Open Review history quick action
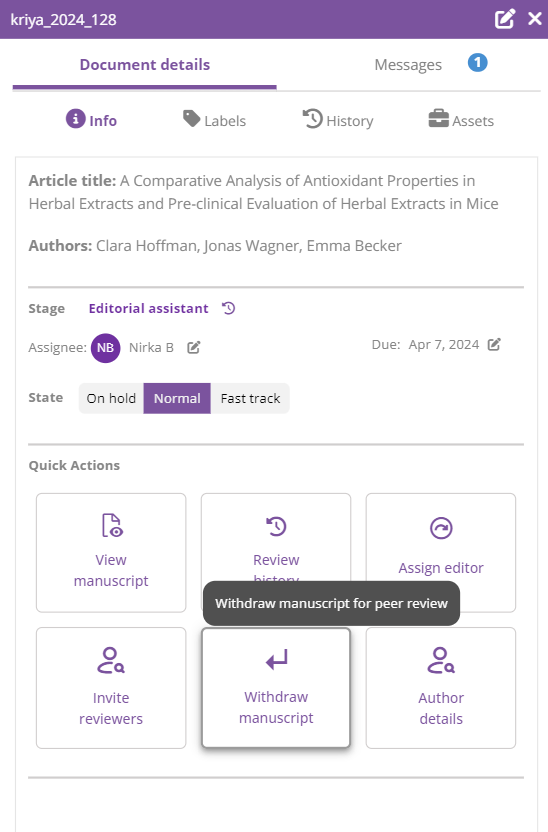 276,537
